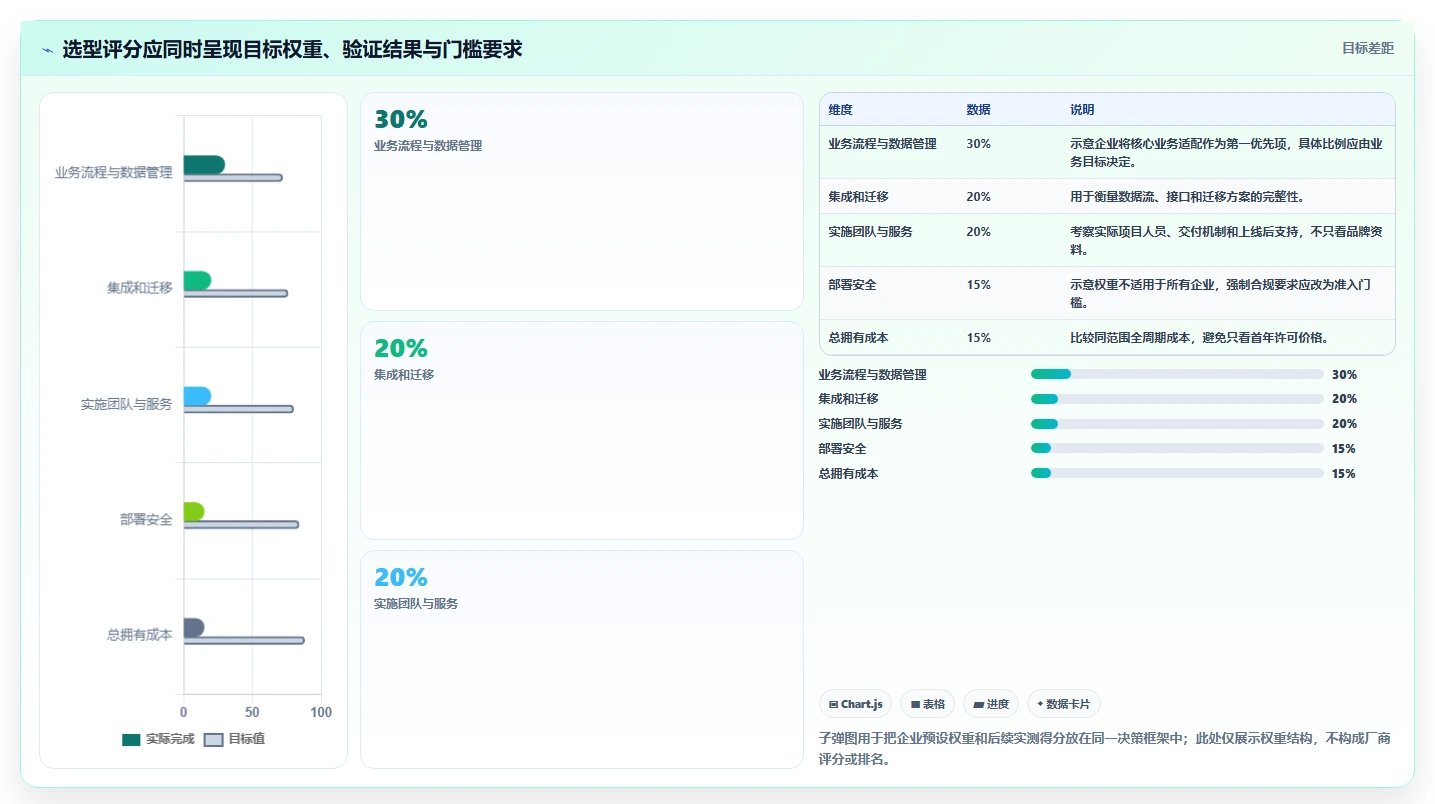The height and width of the screenshot is (804, 1435).
Task: Click the description starting with 示意企业将核心业务适配
Action: tap(1227, 153)
